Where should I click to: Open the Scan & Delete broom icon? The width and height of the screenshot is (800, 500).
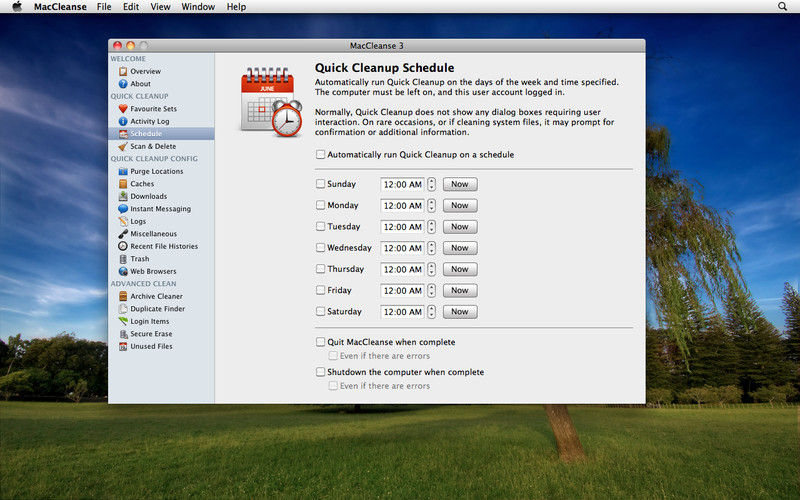pyautogui.click(x=123, y=146)
